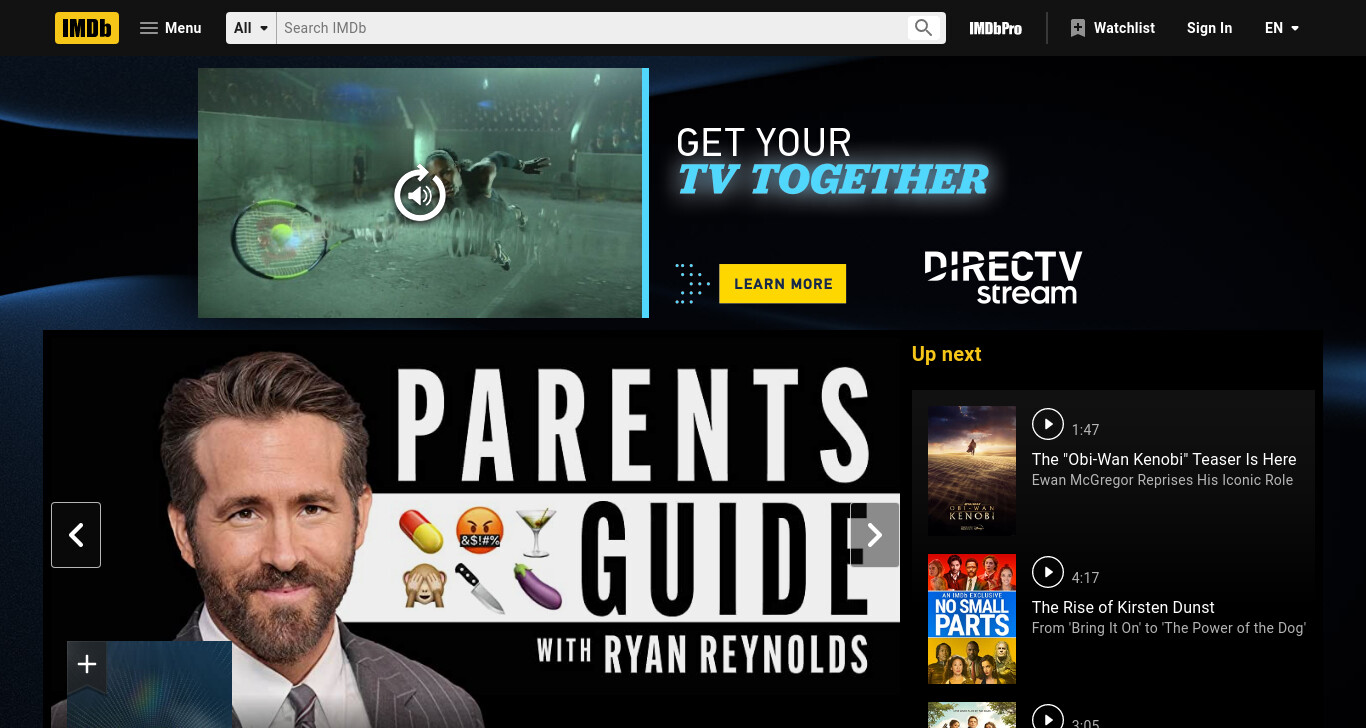This screenshot has width=1366, height=728.
Task: Submit search with magnifying glass icon
Action: click(x=923, y=28)
